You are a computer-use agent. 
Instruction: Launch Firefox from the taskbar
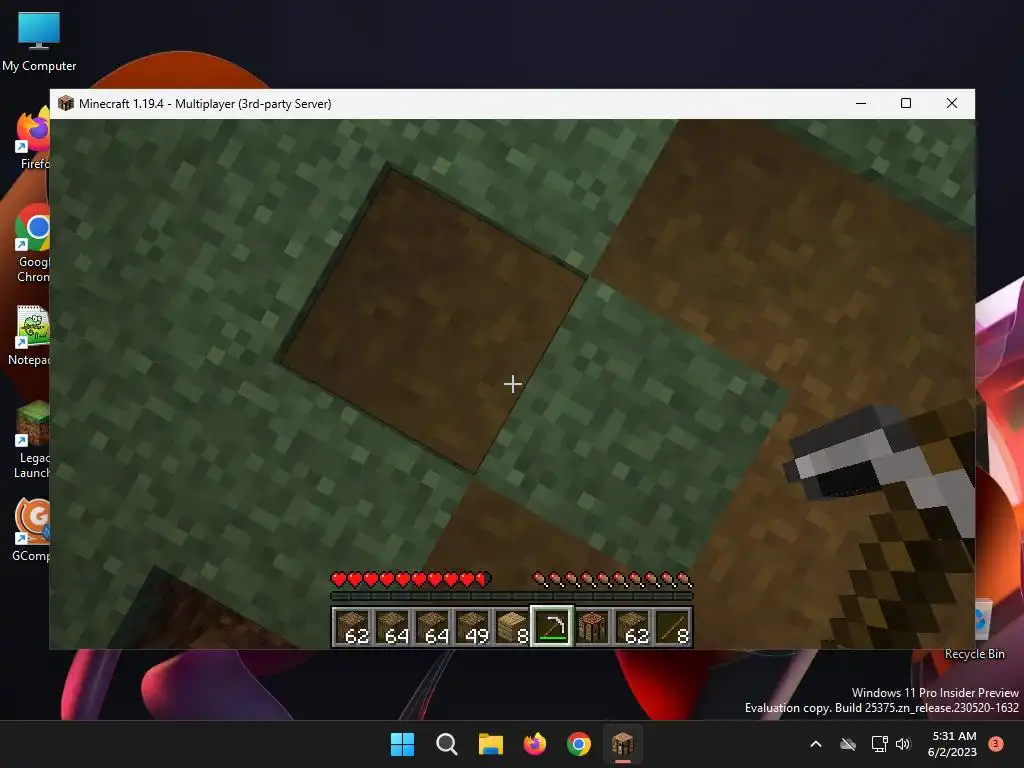(535, 744)
